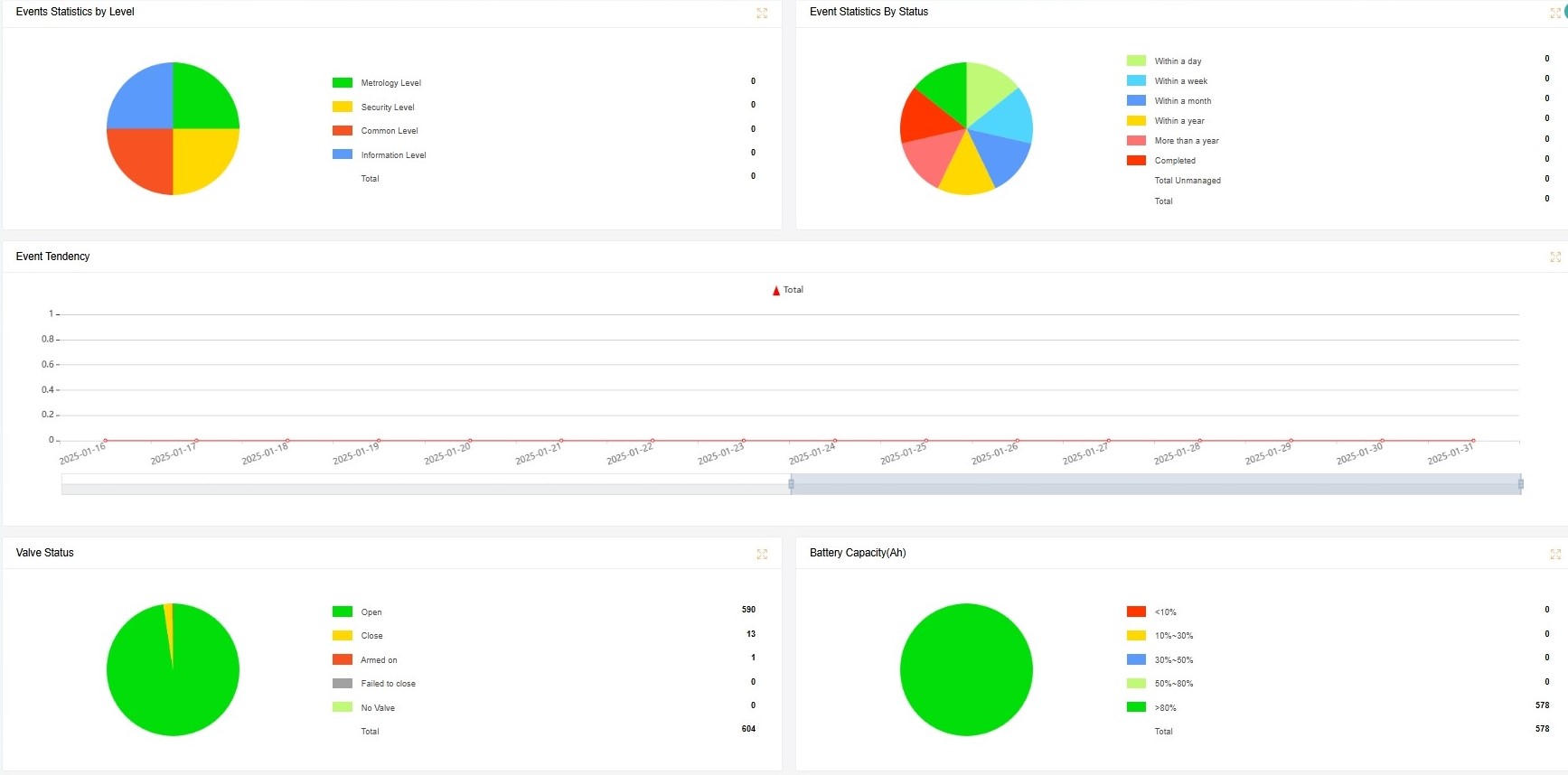The image size is (1568, 775).
Task: Click the >80% green battery legend swatch
Action: tap(1136, 707)
